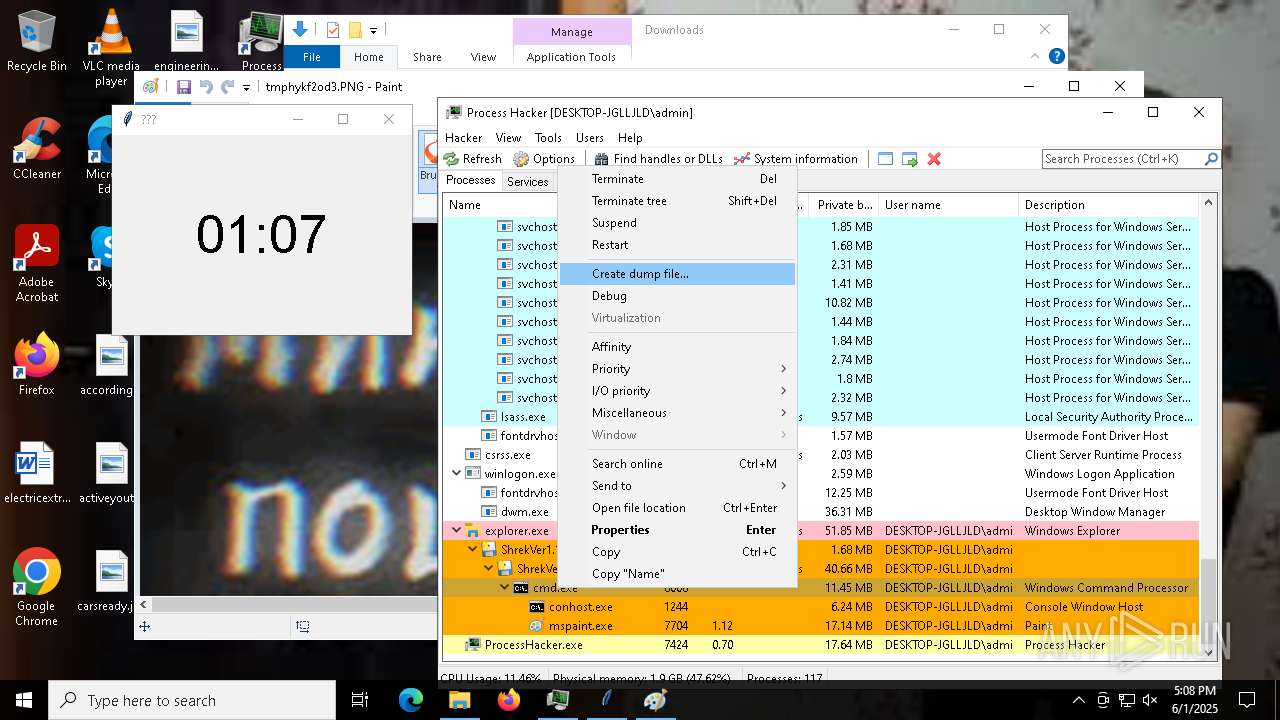Screen dimensions: 1280x720
Task: Click the Search Processes input field
Action: 1123,159
